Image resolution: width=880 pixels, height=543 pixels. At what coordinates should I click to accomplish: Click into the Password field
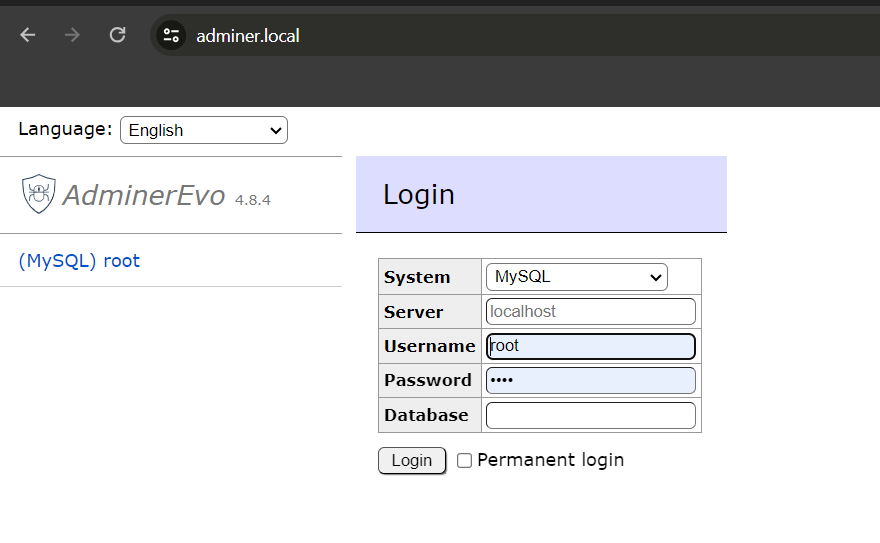point(590,380)
